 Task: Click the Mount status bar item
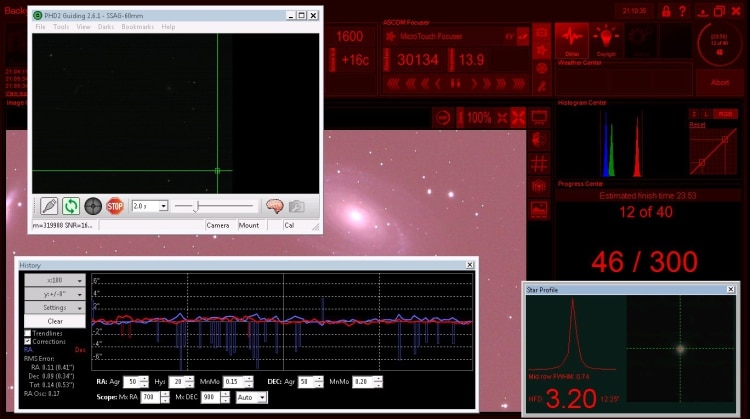pyautogui.click(x=249, y=225)
